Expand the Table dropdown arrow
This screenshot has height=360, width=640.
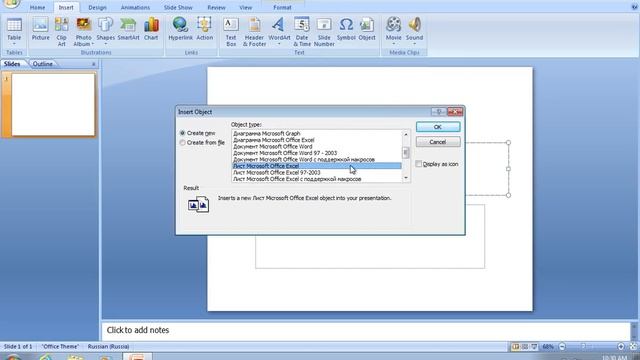pyautogui.click(x=14, y=44)
